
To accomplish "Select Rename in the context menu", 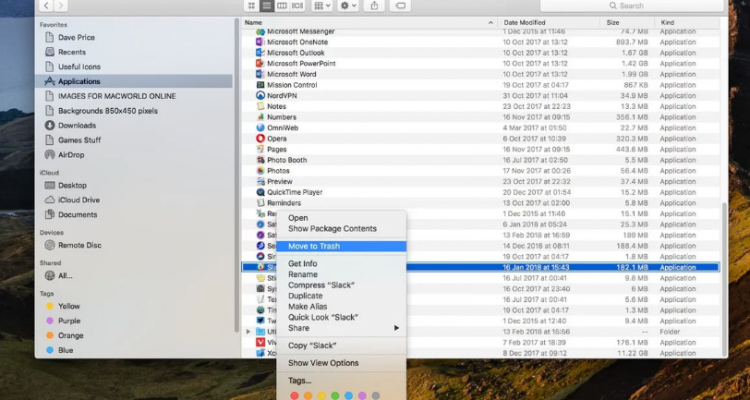I will coord(303,275).
